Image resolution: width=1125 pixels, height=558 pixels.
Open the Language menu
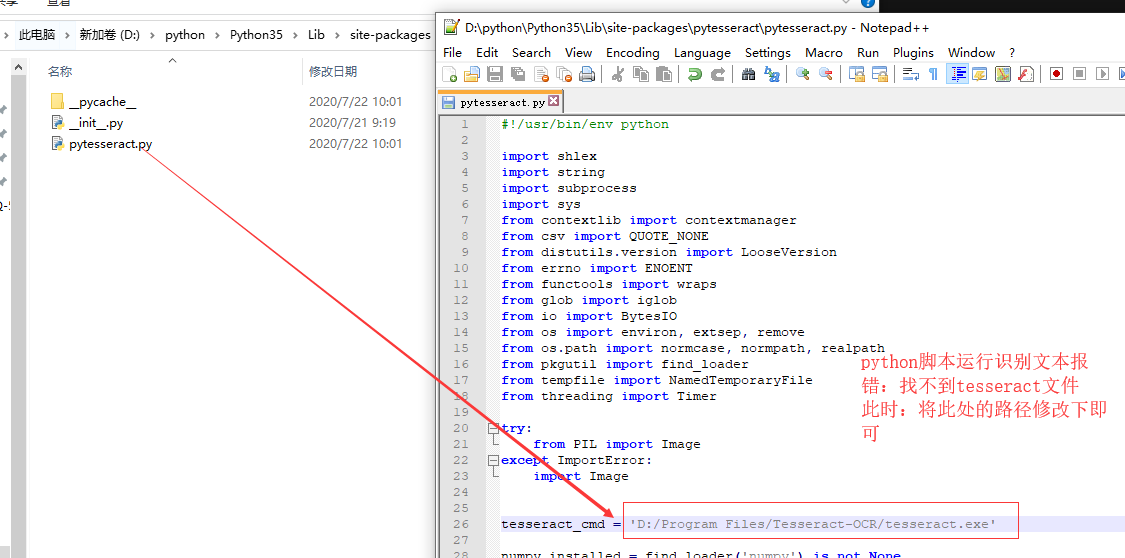[702, 52]
